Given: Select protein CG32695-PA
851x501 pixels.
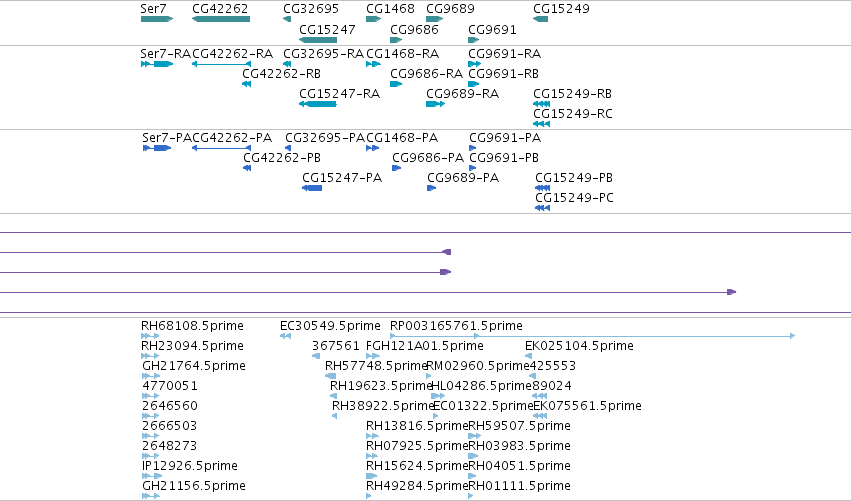Looking at the screenshot, I should (x=288, y=148).
